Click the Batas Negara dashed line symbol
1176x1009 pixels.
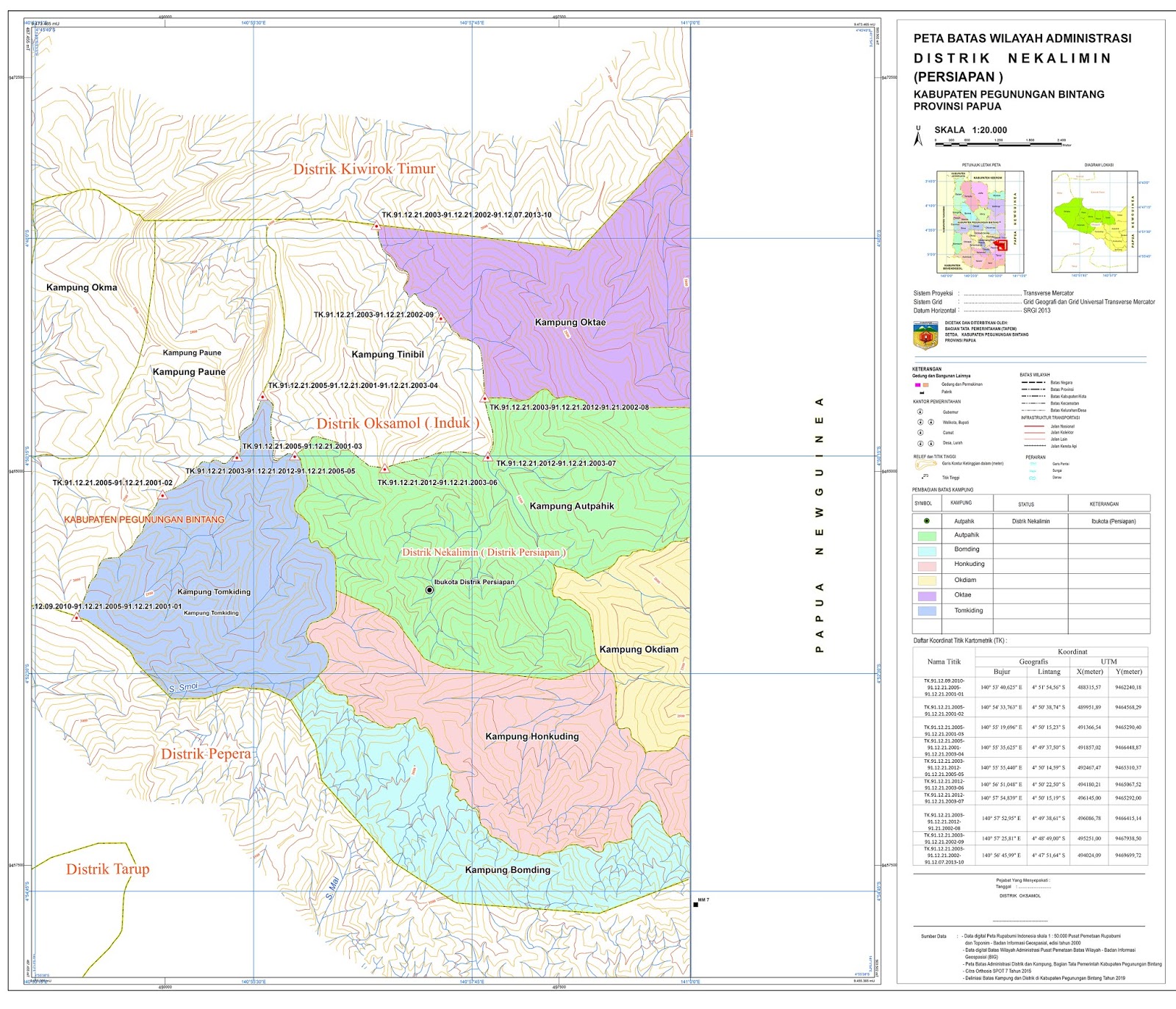[1033, 382]
